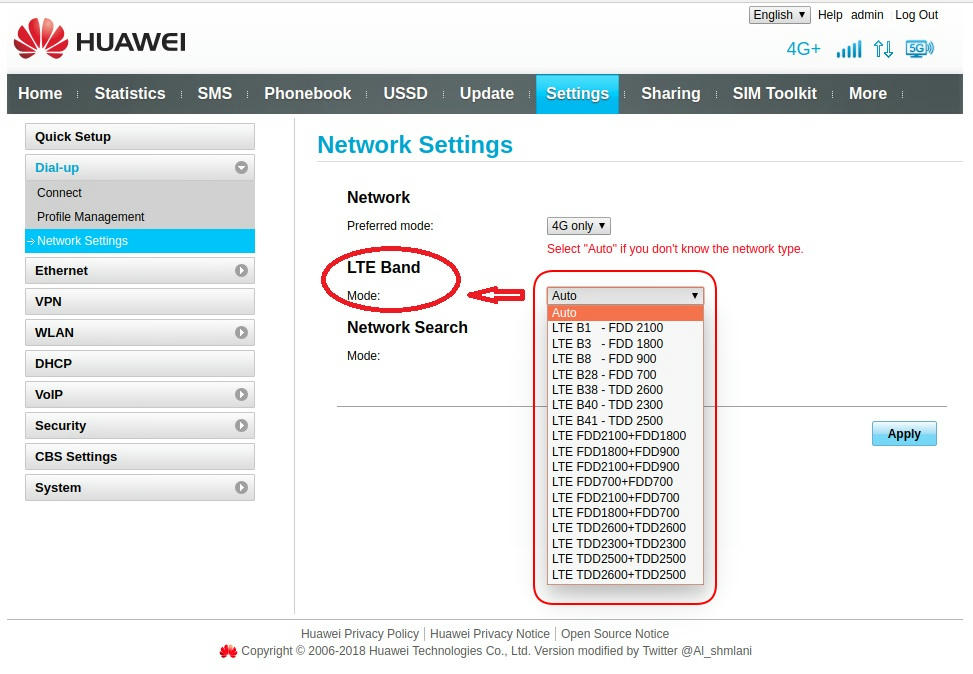This screenshot has width=973, height=674.
Task: Select Network Settings in sidebar
Action: 140,241
